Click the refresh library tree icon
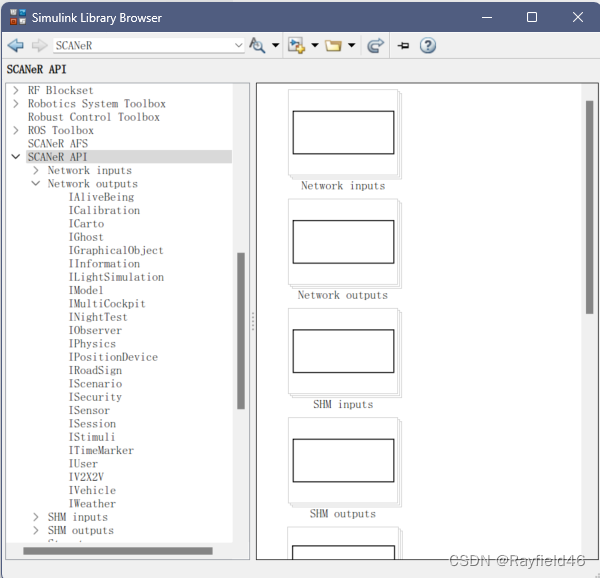The width and height of the screenshot is (600, 578). click(x=375, y=46)
